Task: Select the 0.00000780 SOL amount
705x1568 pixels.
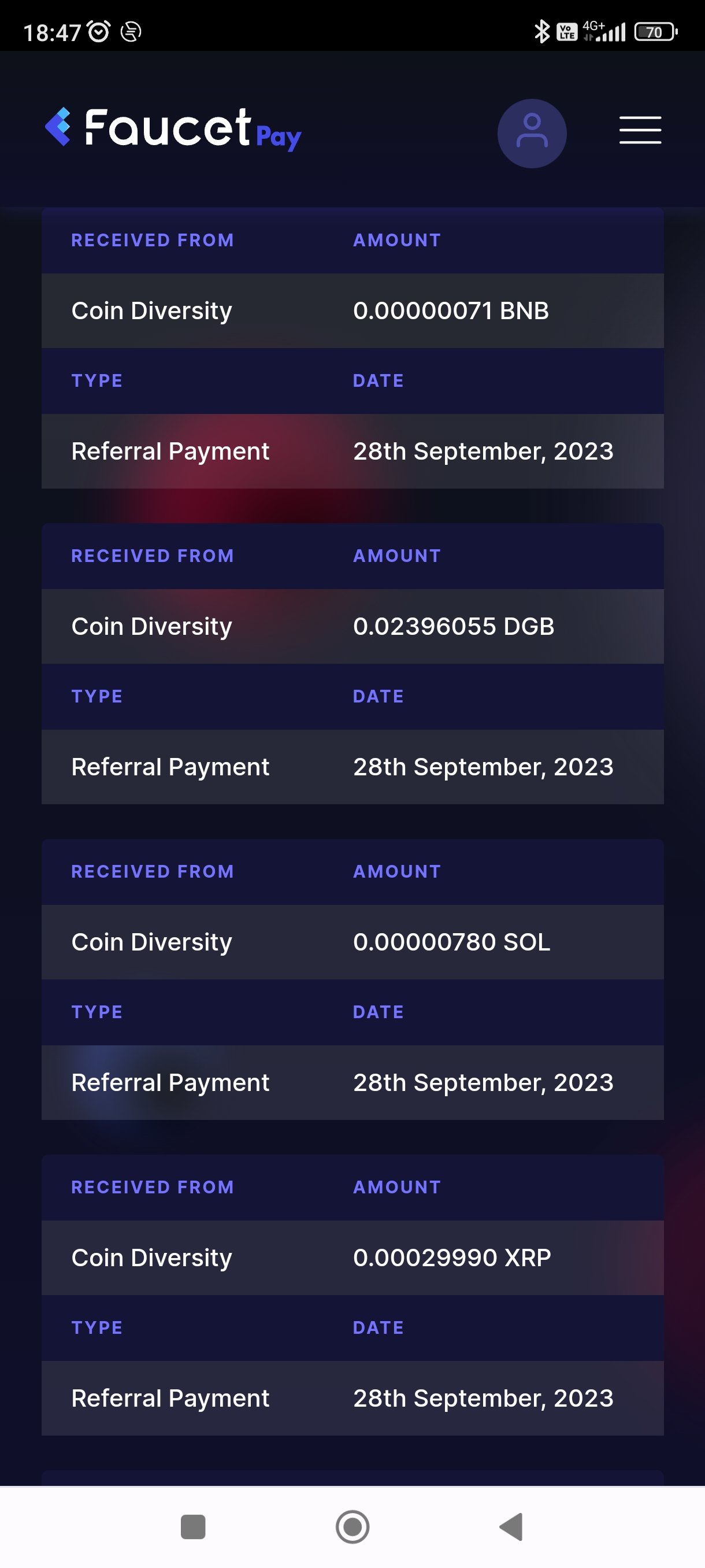Action: click(x=451, y=942)
